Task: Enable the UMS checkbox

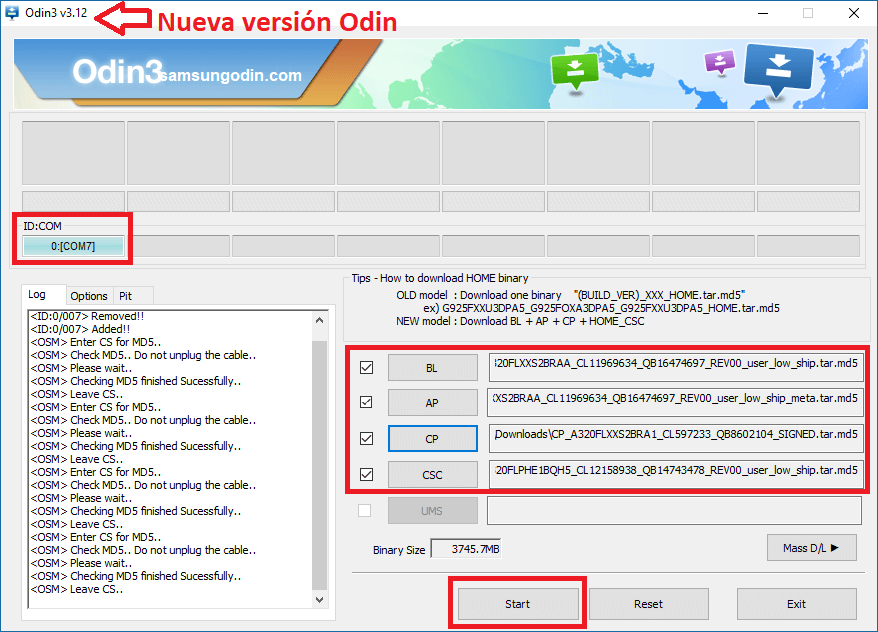Action: [x=365, y=510]
